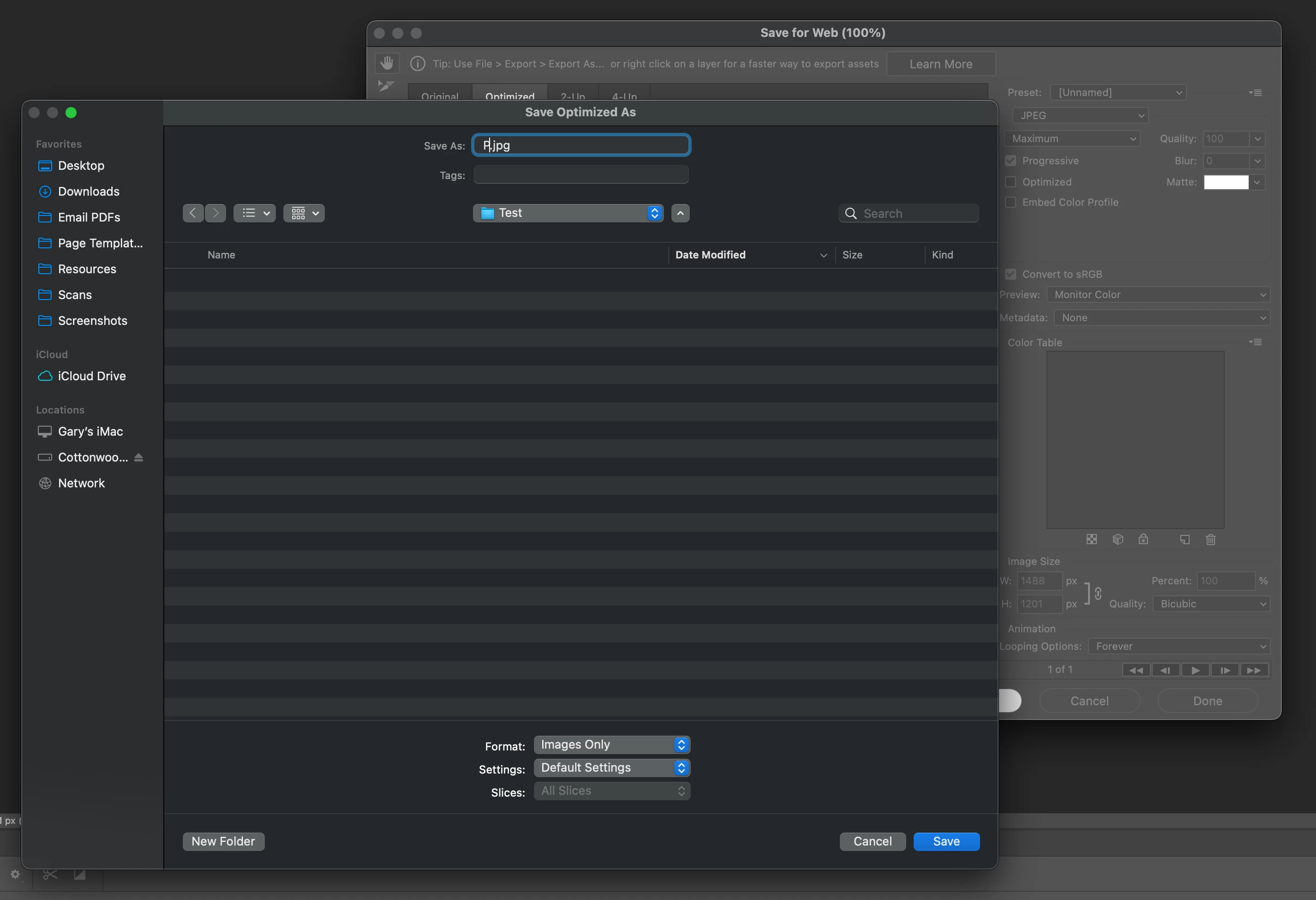The width and height of the screenshot is (1316, 900).
Task: Eject the Cottonwoo... drive
Action: coord(139,457)
